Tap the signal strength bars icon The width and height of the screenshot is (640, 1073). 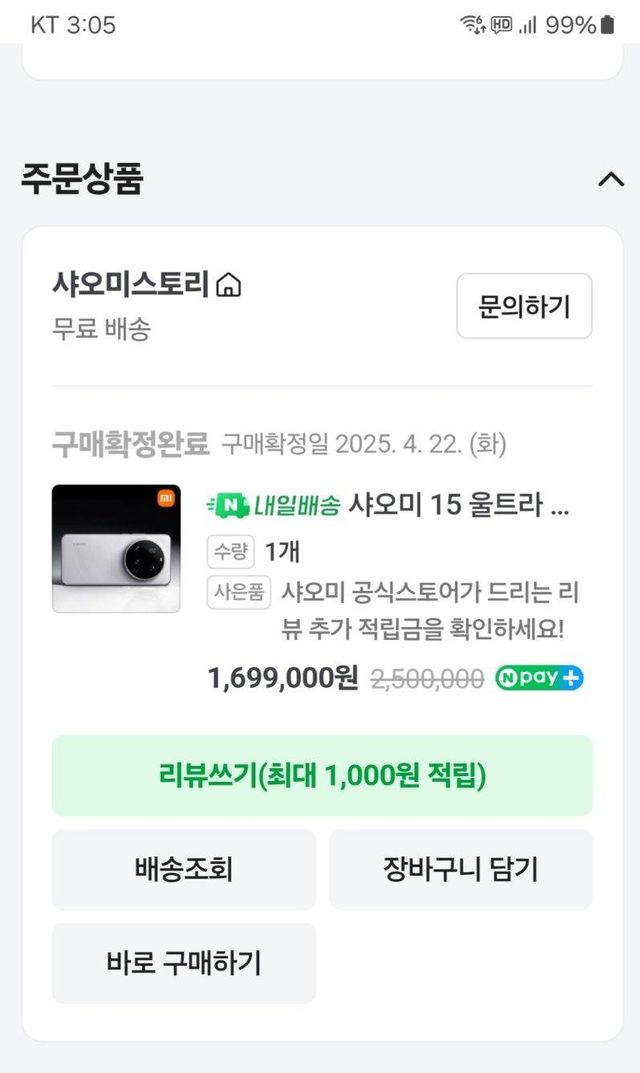(529, 25)
